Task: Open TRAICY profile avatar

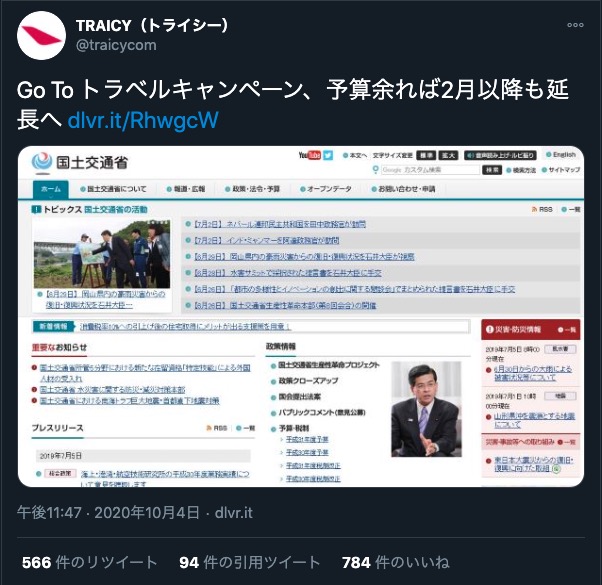Action: pyautogui.click(x=41, y=35)
